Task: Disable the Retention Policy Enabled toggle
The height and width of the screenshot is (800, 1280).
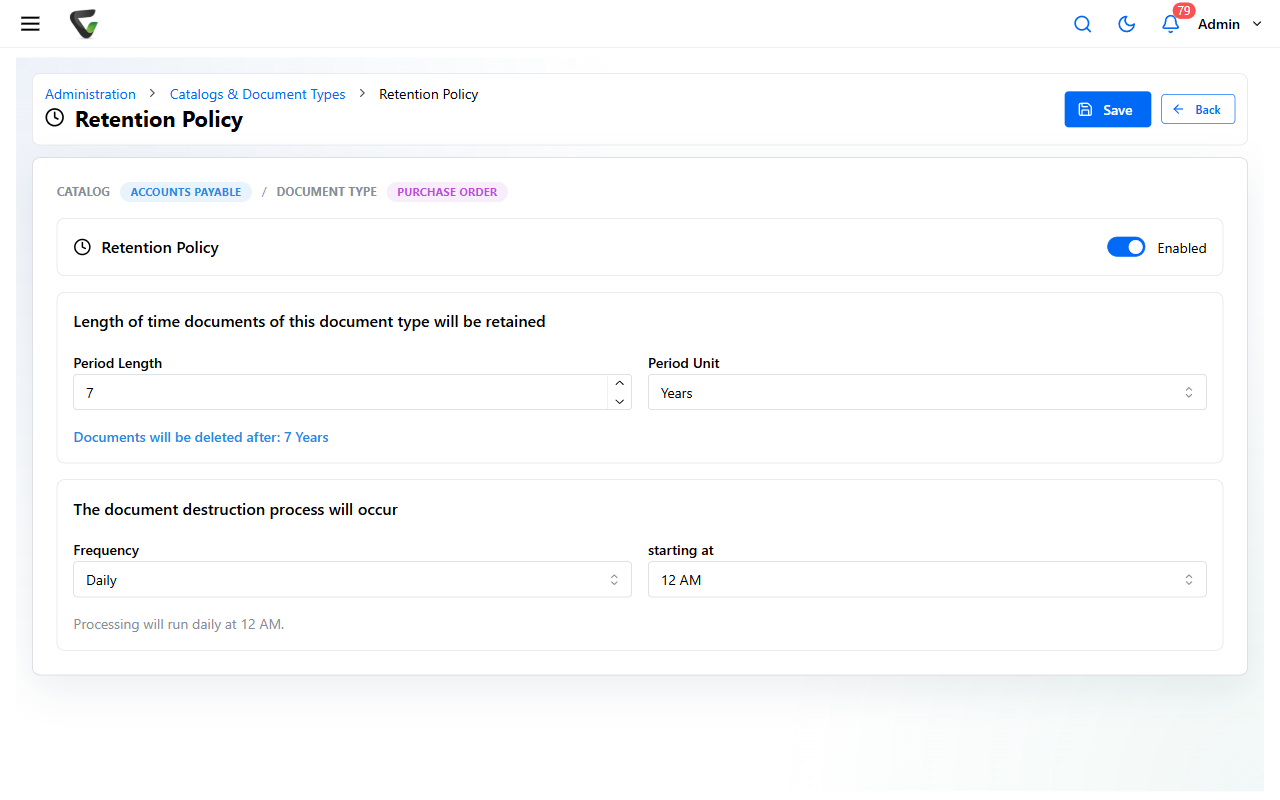Action: [1126, 247]
